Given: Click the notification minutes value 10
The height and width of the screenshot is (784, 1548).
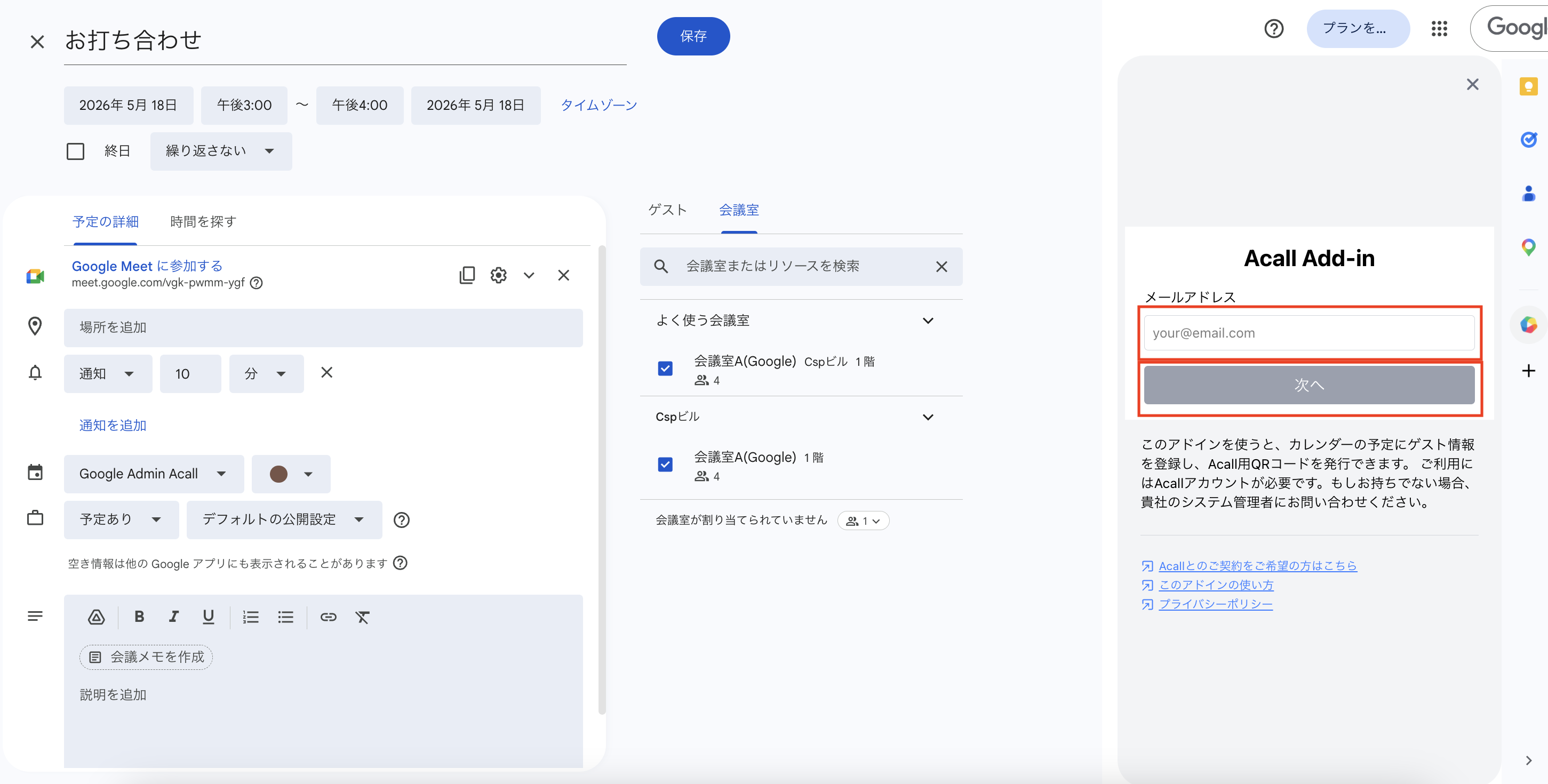Looking at the screenshot, I should pos(190,374).
